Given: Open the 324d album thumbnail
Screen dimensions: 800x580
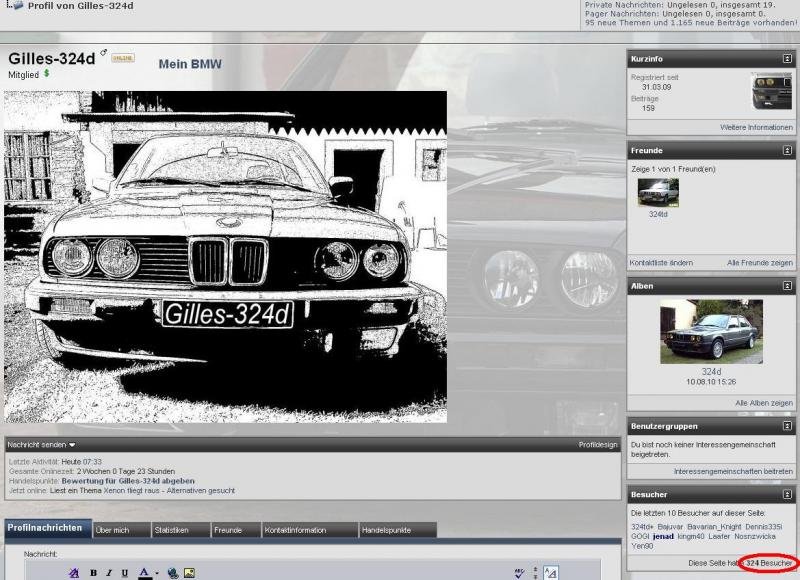Looking at the screenshot, I should tap(711, 331).
